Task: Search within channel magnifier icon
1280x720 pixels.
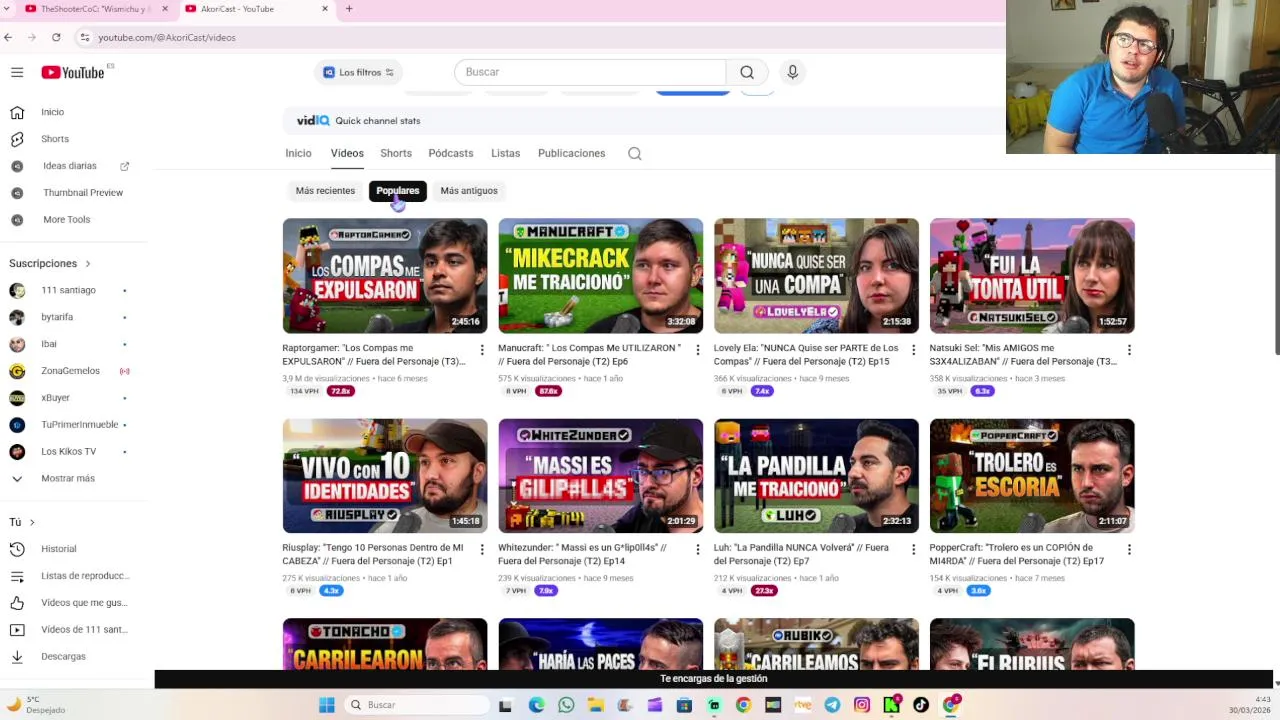Action: [634, 153]
